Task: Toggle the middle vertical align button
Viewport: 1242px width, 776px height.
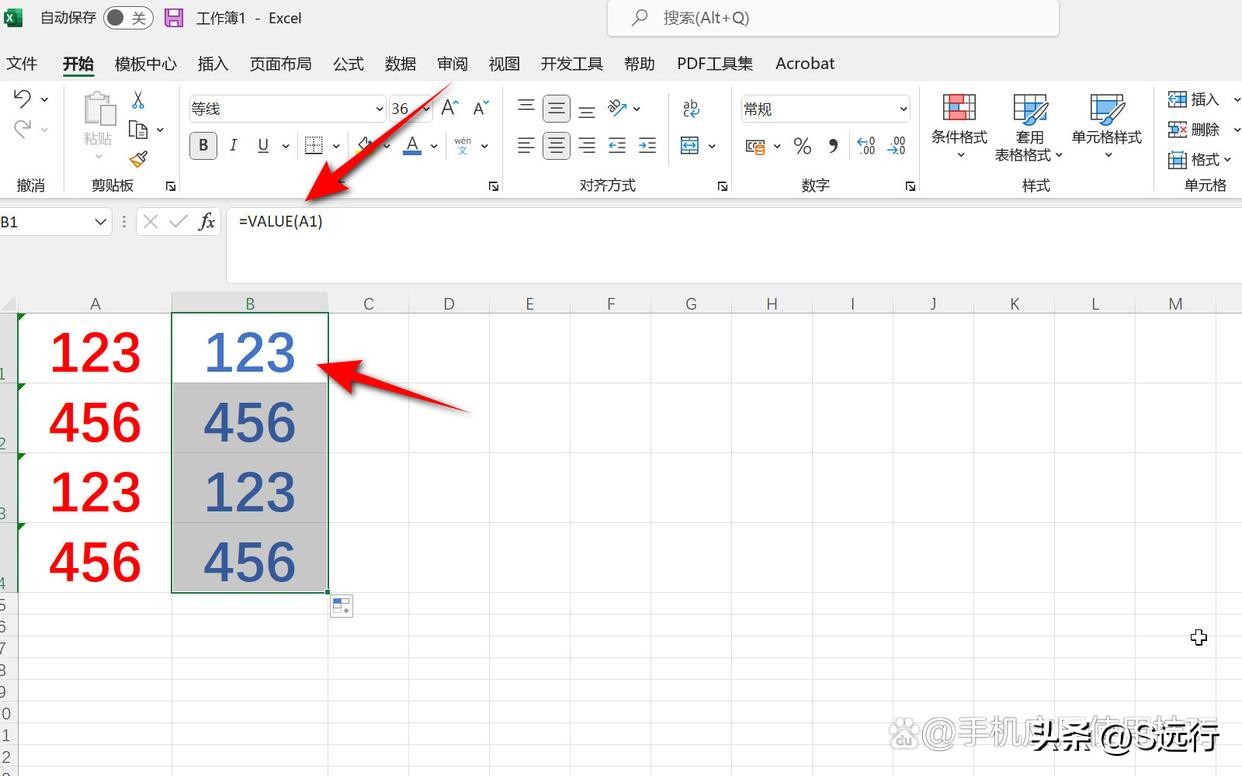Action: point(556,108)
